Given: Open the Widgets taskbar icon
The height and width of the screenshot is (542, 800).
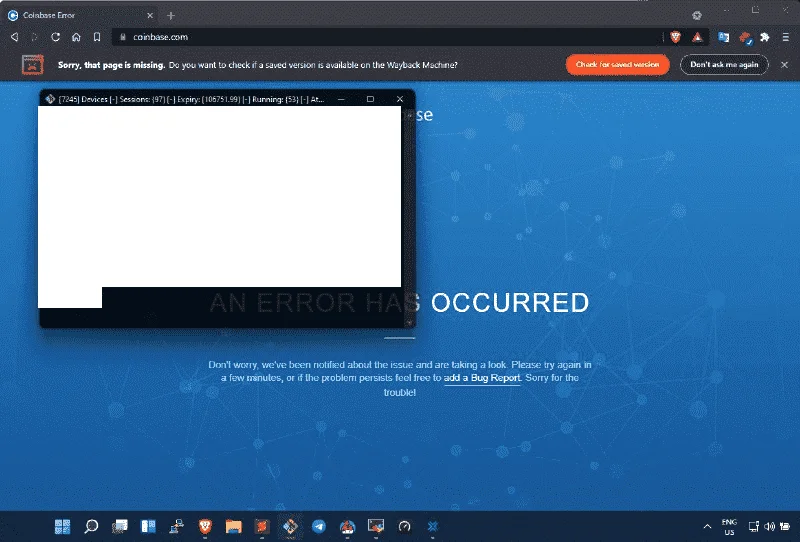Looking at the screenshot, I should pos(148,526).
